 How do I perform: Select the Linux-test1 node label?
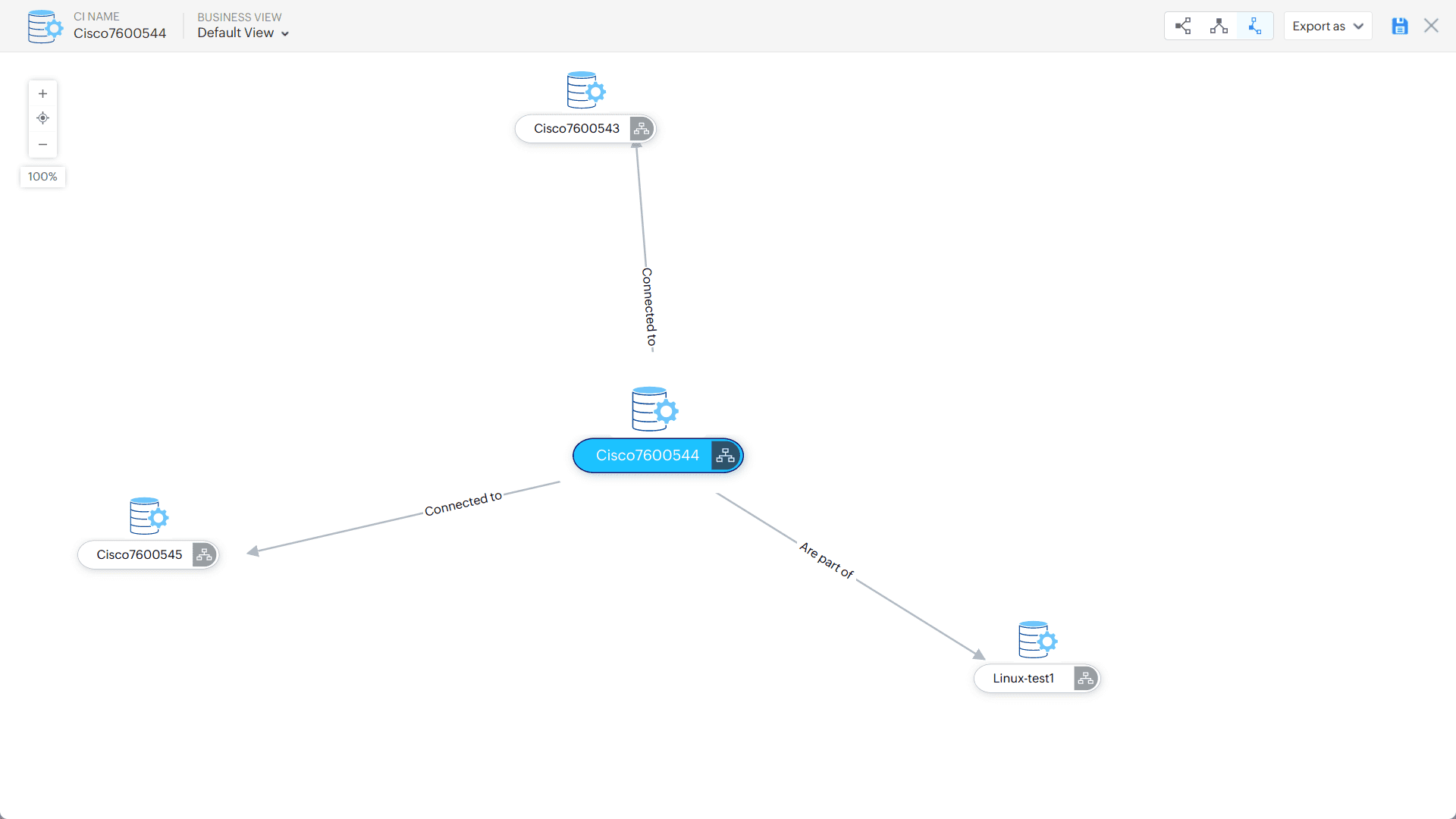1023,679
